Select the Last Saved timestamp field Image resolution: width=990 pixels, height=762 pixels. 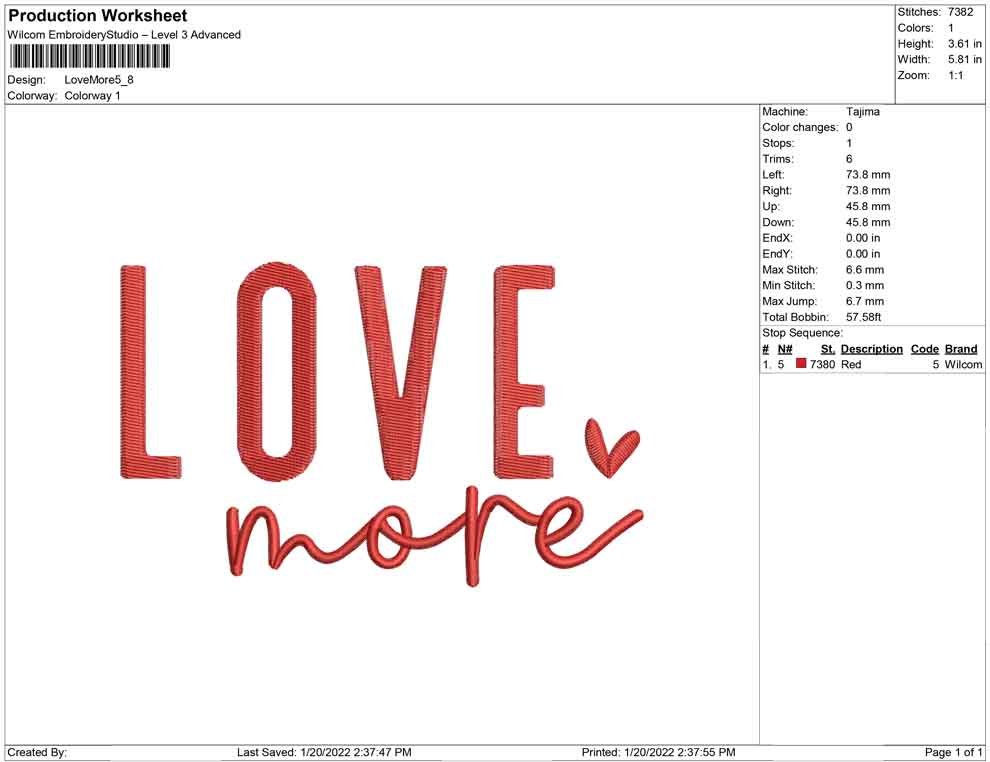[322, 752]
